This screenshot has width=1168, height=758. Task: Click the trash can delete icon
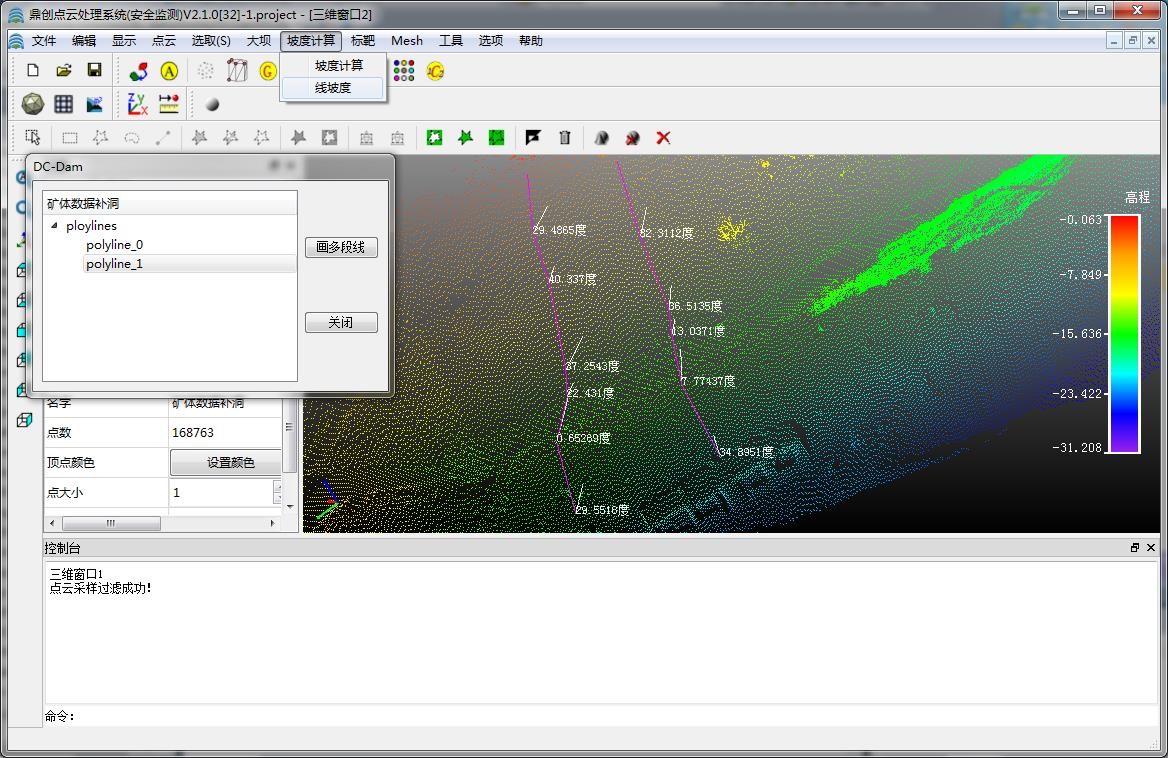pos(564,138)
